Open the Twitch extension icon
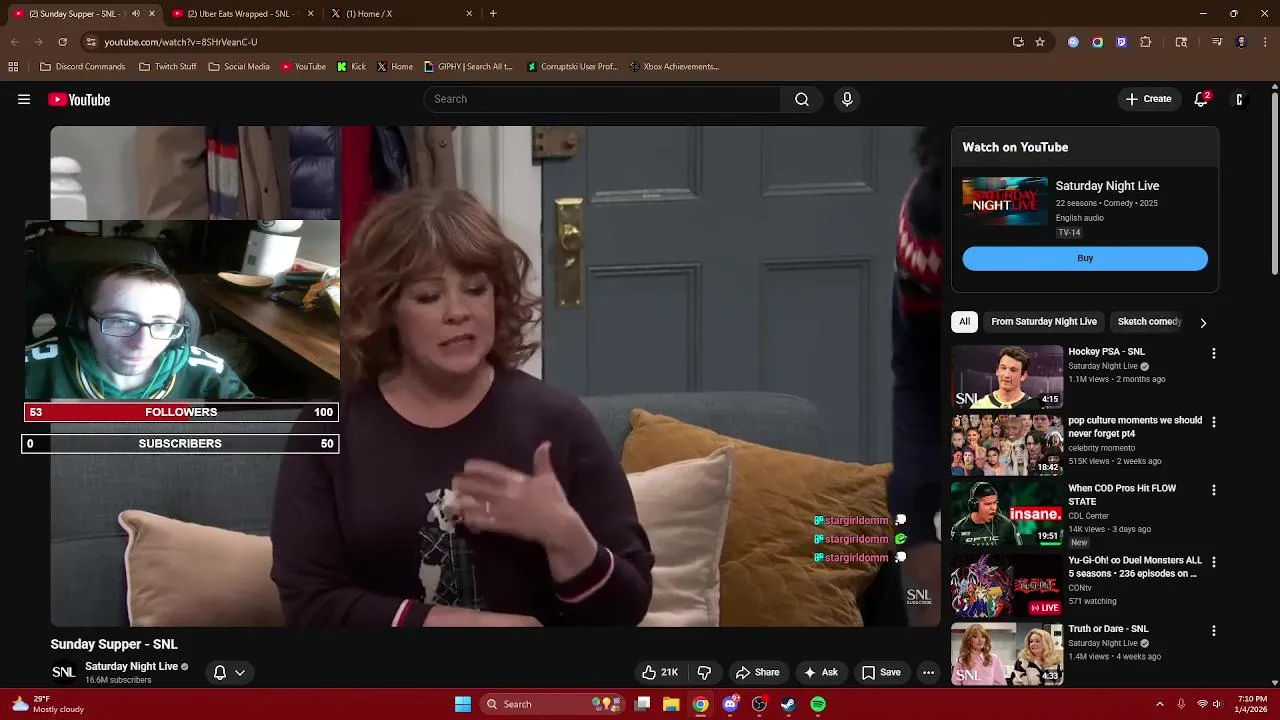1280x720 pixels. (x=1122, y=42)
